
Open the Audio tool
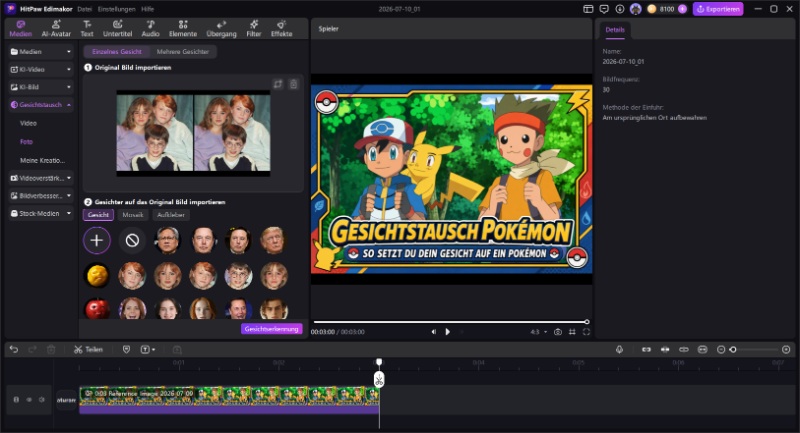point(151,29)
